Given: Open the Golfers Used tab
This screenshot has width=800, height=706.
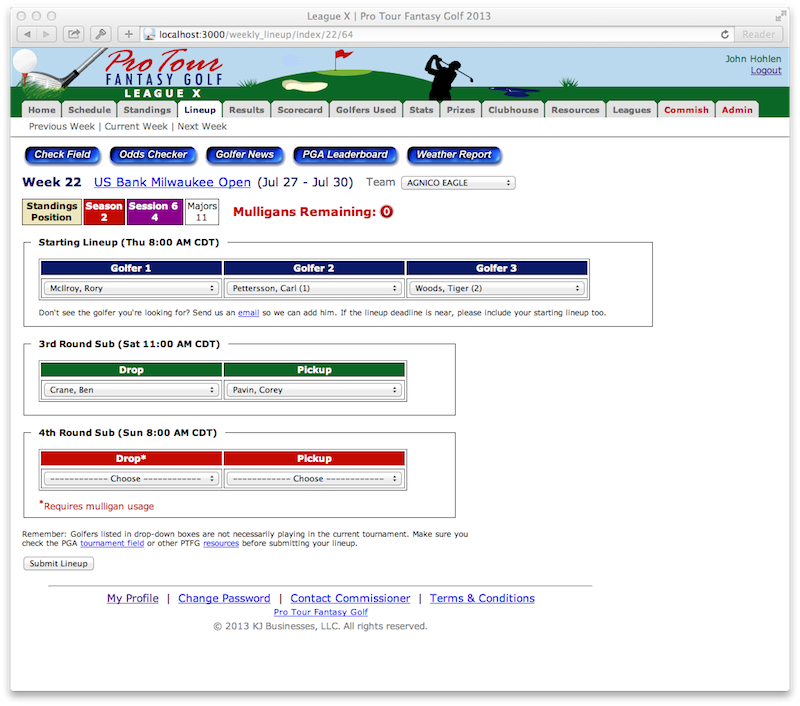Looking at the screenshot, I should (364, 110).
